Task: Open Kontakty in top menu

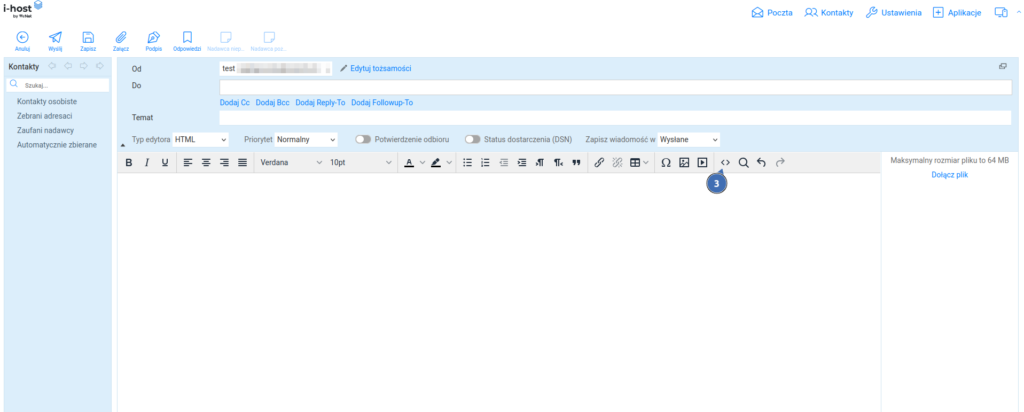Action: [x=829, y=12]
